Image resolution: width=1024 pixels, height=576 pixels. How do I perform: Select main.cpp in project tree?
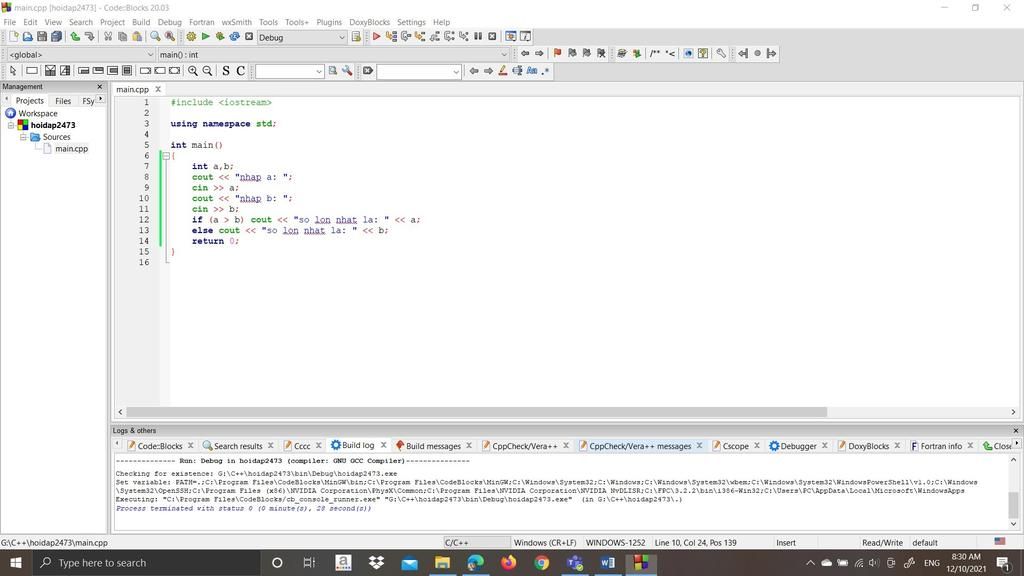pos(71,149)
